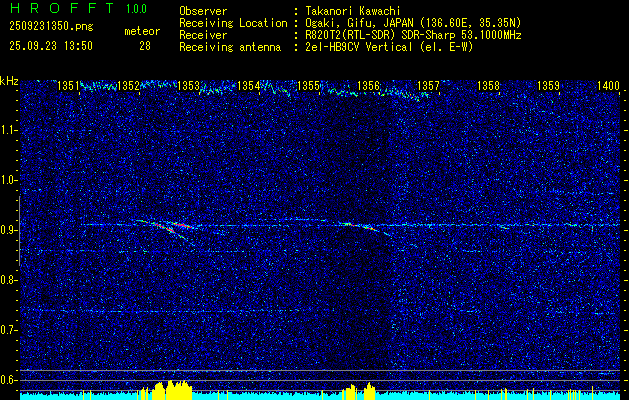Click the version number 1.0.0
Viewport: 629px width, 400px height.
click(136, 8)
